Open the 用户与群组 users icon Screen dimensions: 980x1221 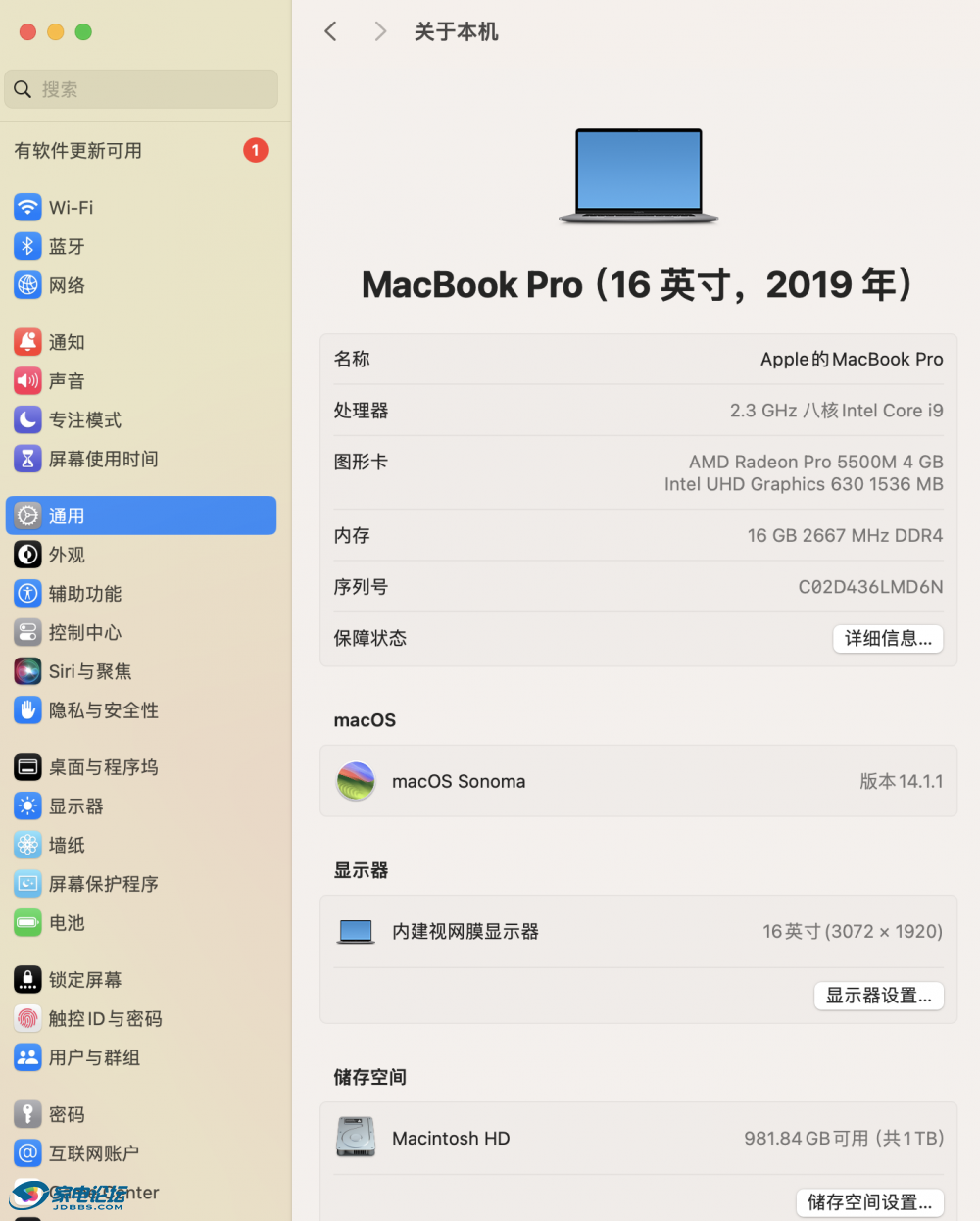(27, 1057)
